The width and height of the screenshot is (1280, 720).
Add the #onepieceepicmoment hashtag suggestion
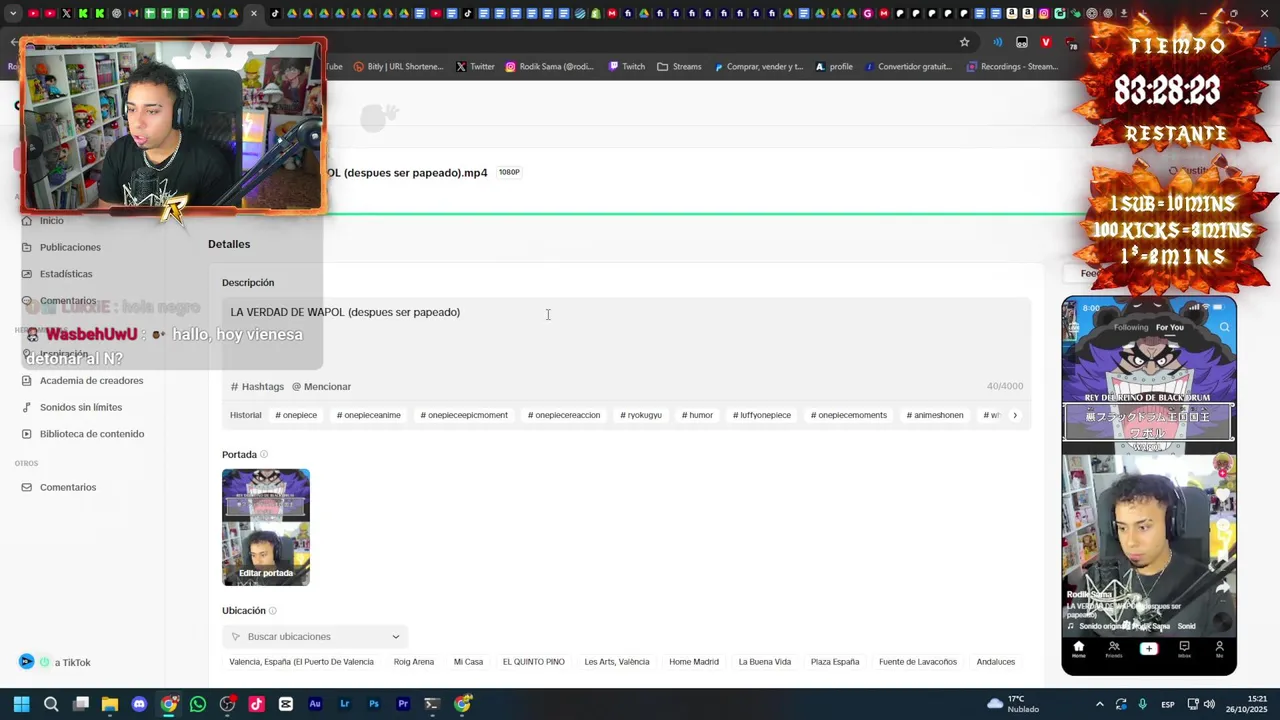click(x=464, y=415)
